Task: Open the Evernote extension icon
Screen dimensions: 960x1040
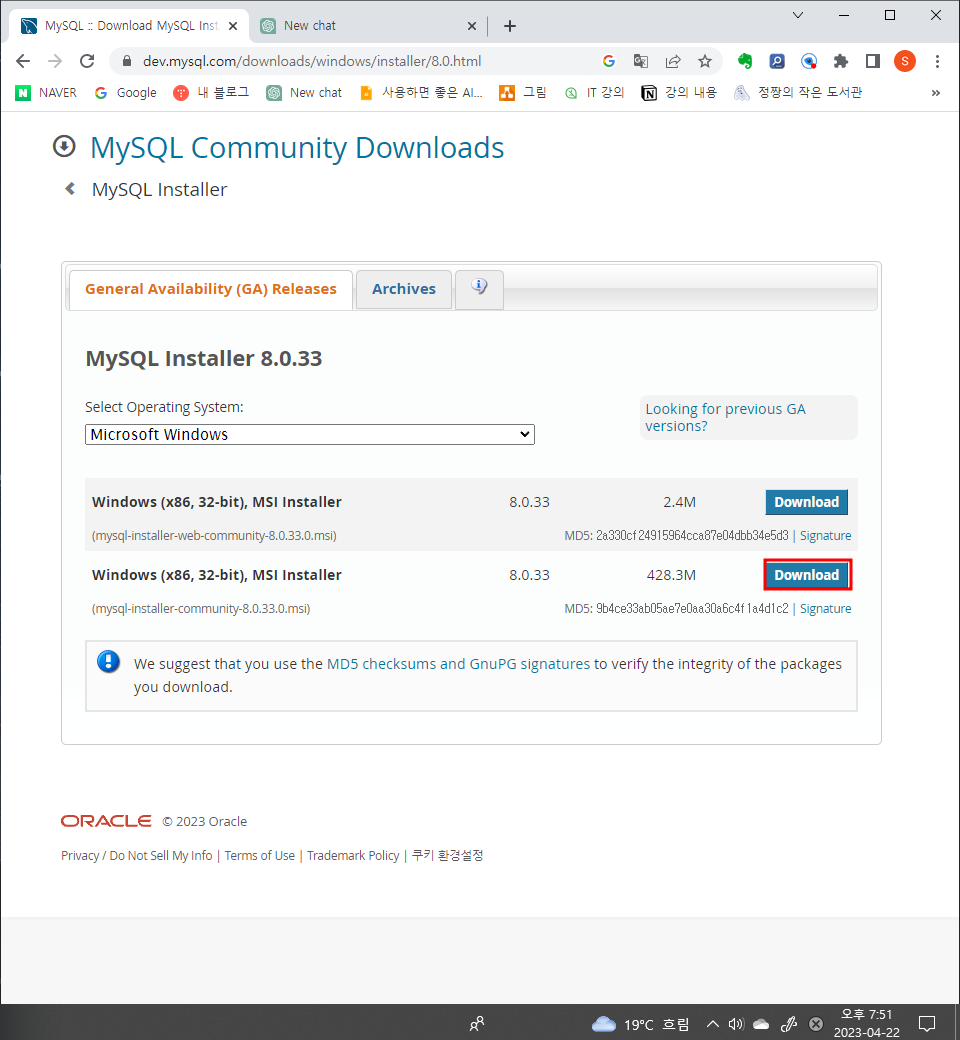Action: (745, 61)
